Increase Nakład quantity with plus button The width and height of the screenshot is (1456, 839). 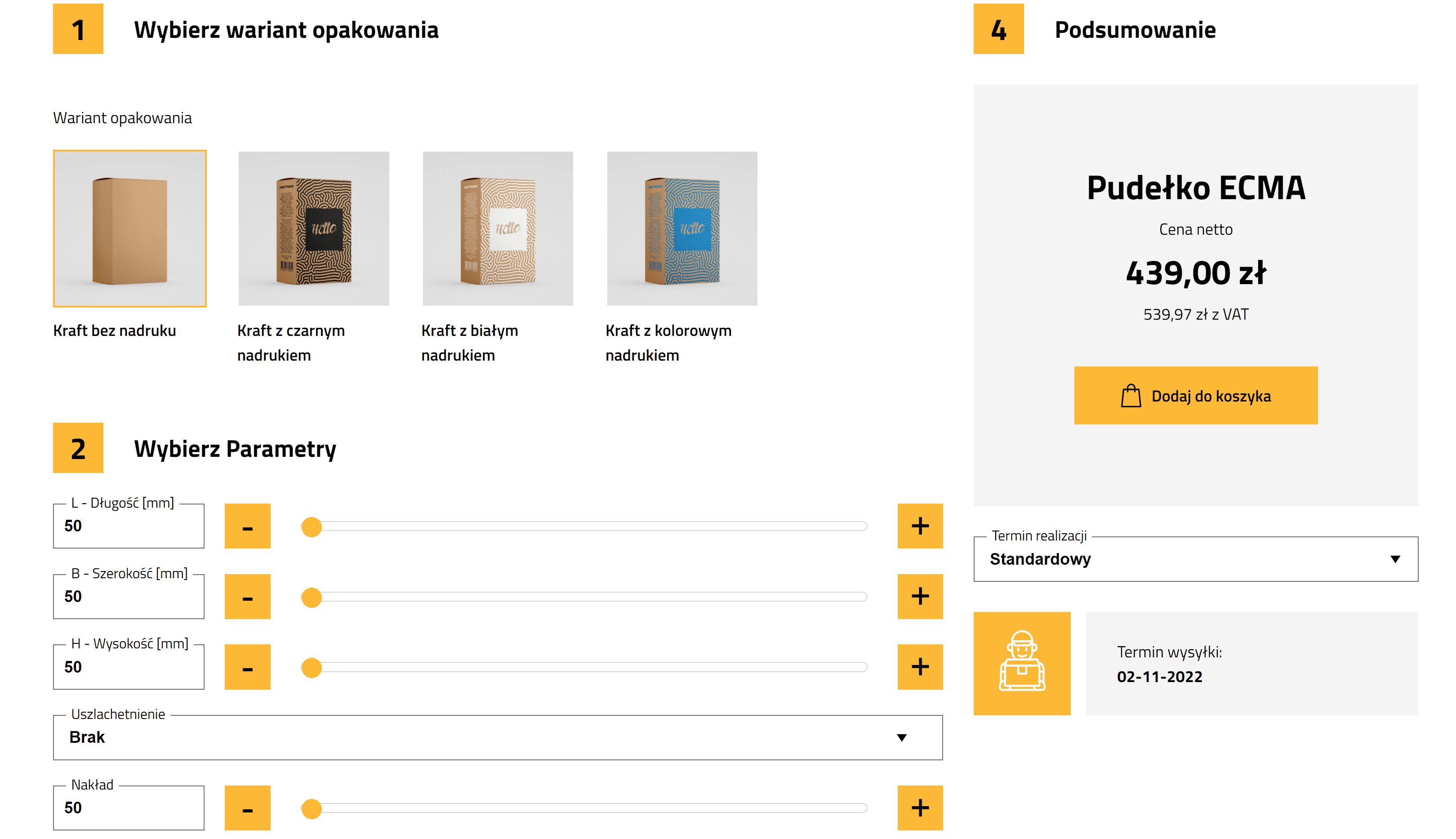pos(919,808)
